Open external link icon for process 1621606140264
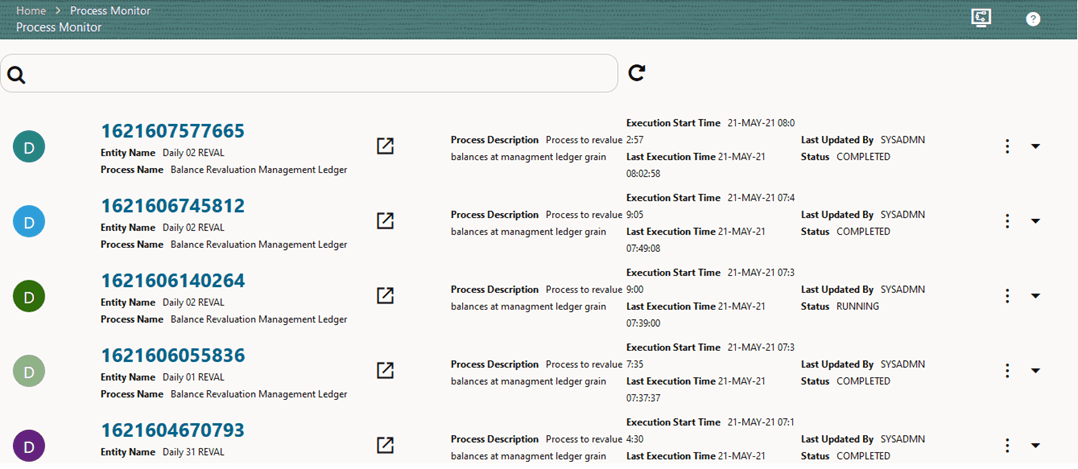This screenshot has width=1078, height=469. pyautogui.click(x=386, y=296)
